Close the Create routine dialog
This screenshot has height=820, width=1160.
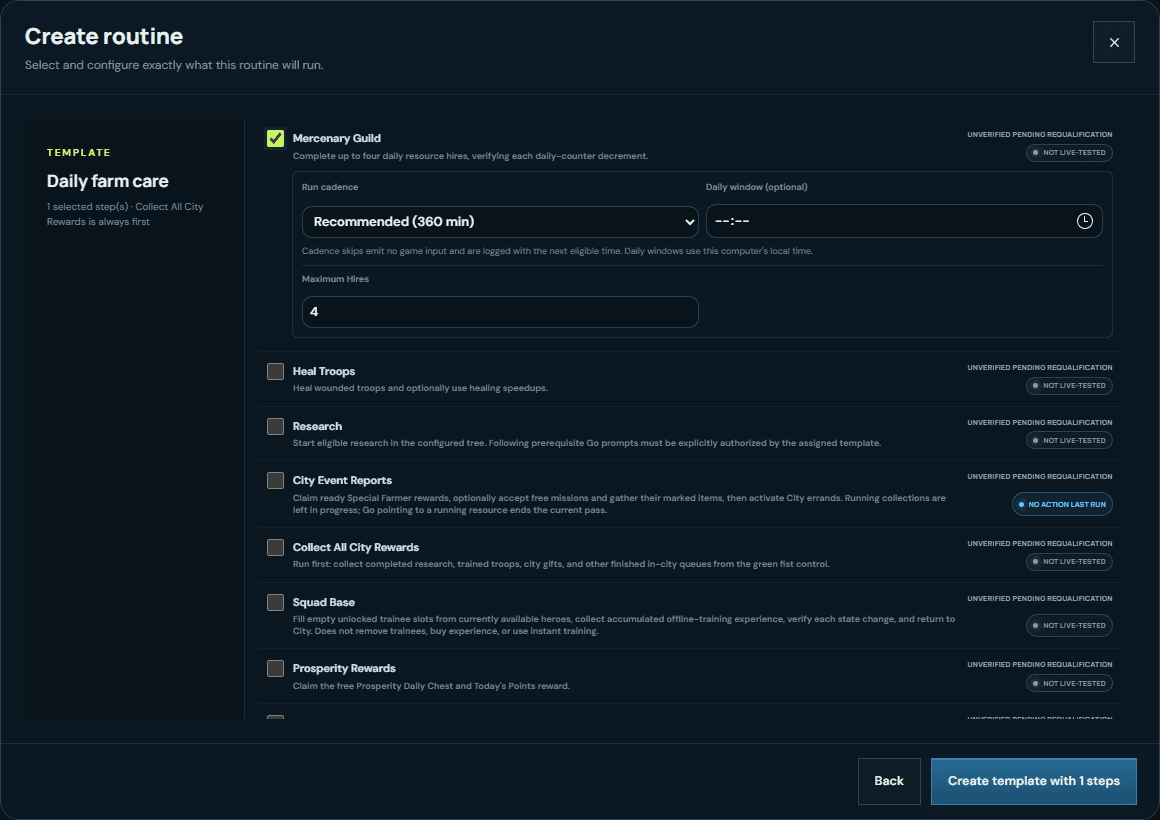1113,42
